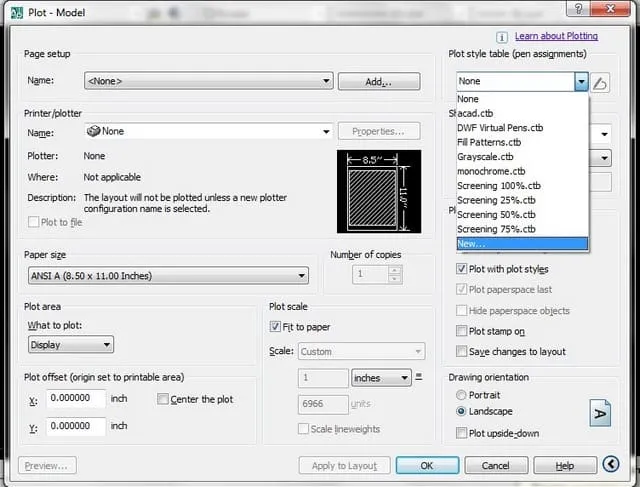Image resolution: width=640 pixels, height=487 pixels.
Task: Click the Properties... button
Action: [x=379, y=131]
